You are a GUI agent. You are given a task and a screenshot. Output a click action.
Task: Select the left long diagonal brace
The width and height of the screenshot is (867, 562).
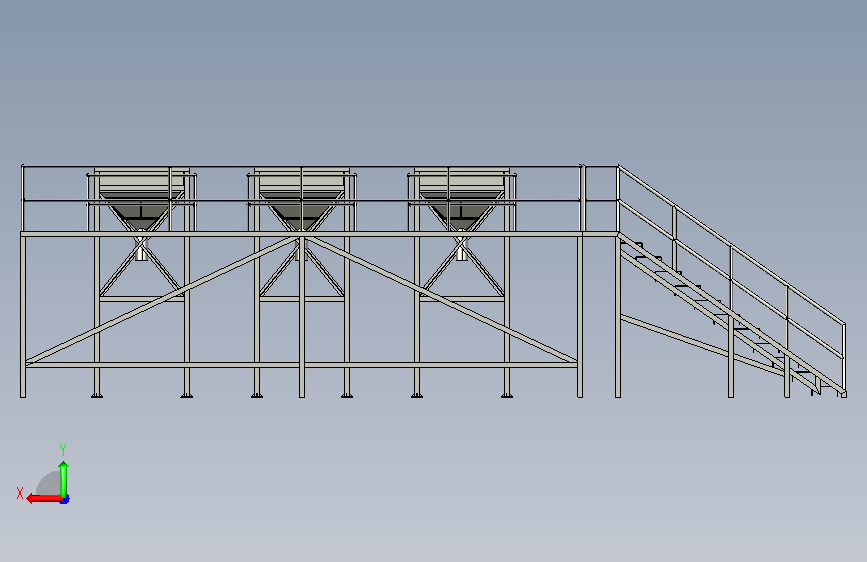[x=161, y=300]
